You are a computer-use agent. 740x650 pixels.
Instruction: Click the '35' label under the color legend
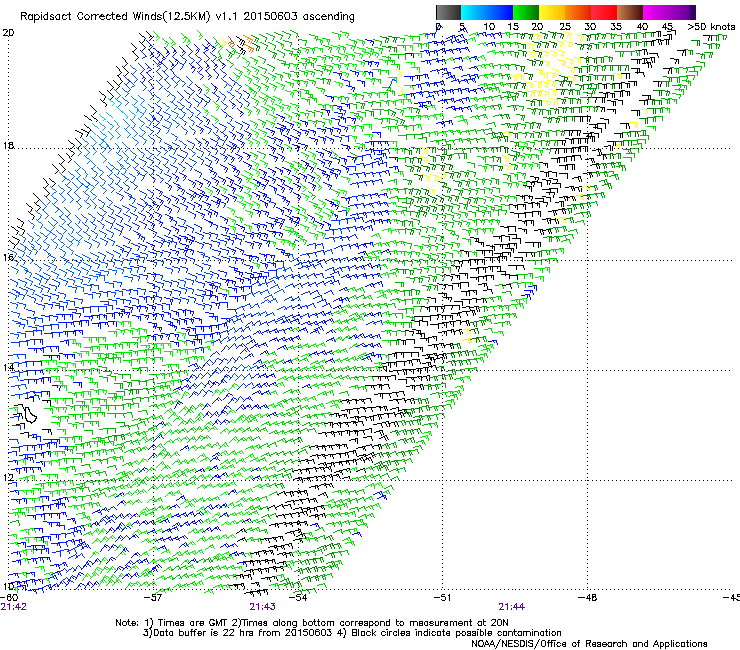pos(616,27)
